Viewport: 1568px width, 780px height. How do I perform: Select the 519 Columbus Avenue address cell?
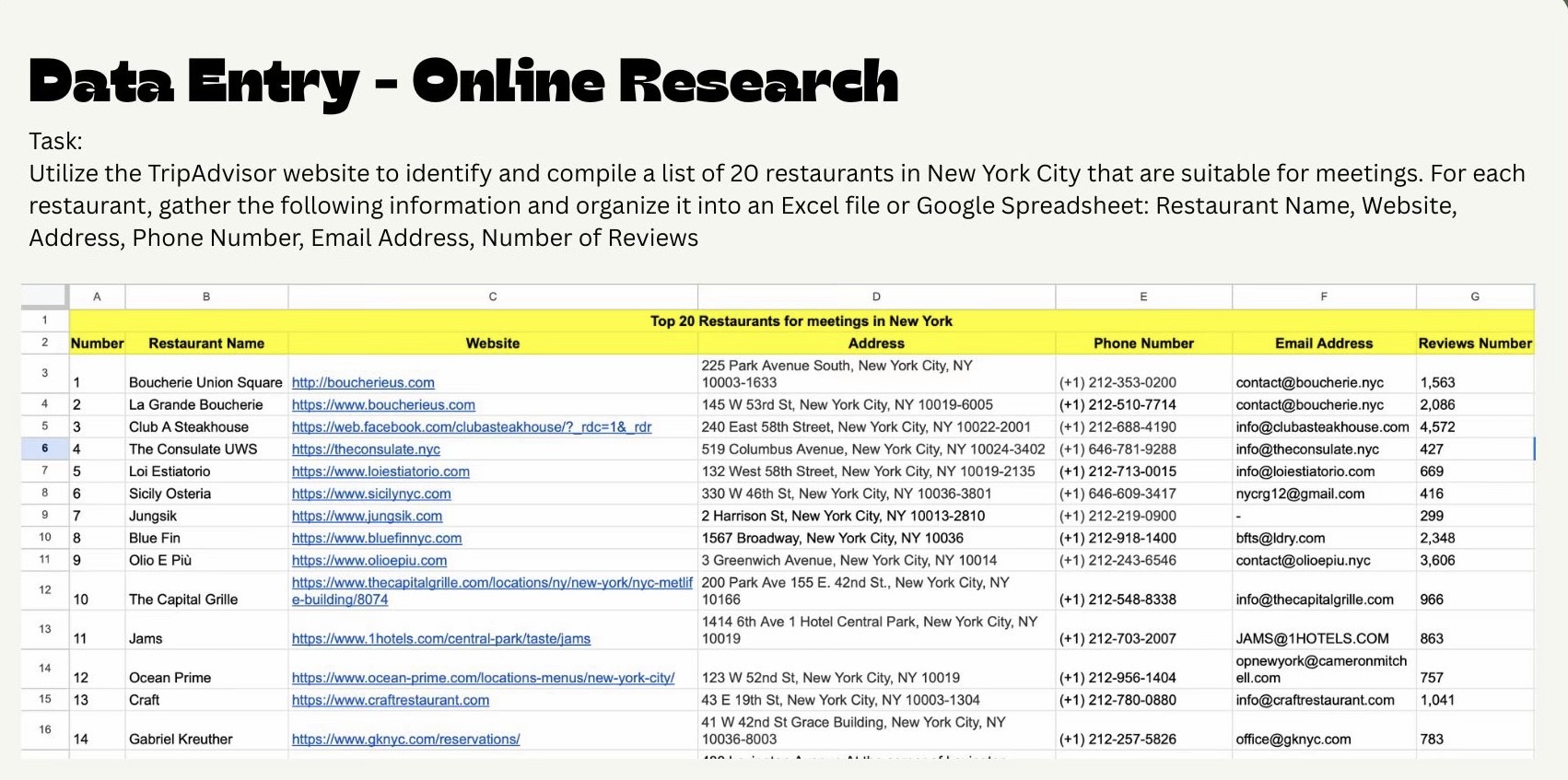[876, 448]
